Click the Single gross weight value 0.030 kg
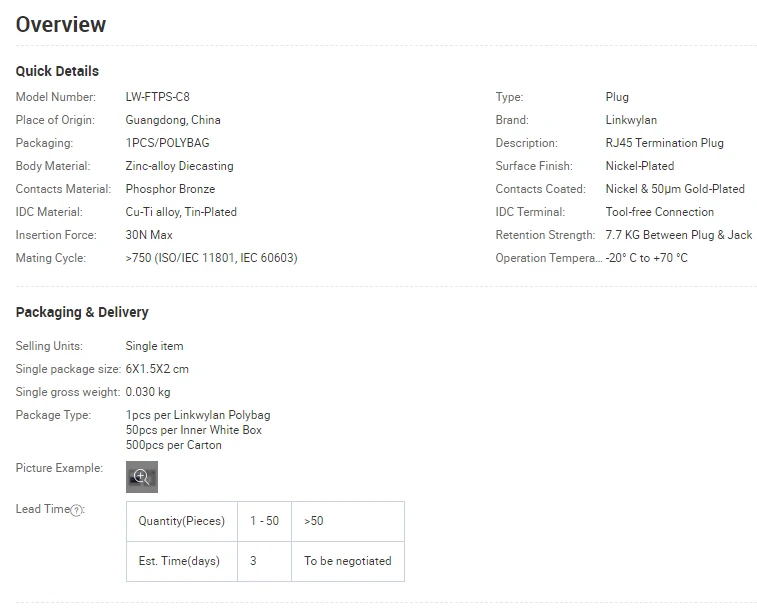 [x=148, y=392]
